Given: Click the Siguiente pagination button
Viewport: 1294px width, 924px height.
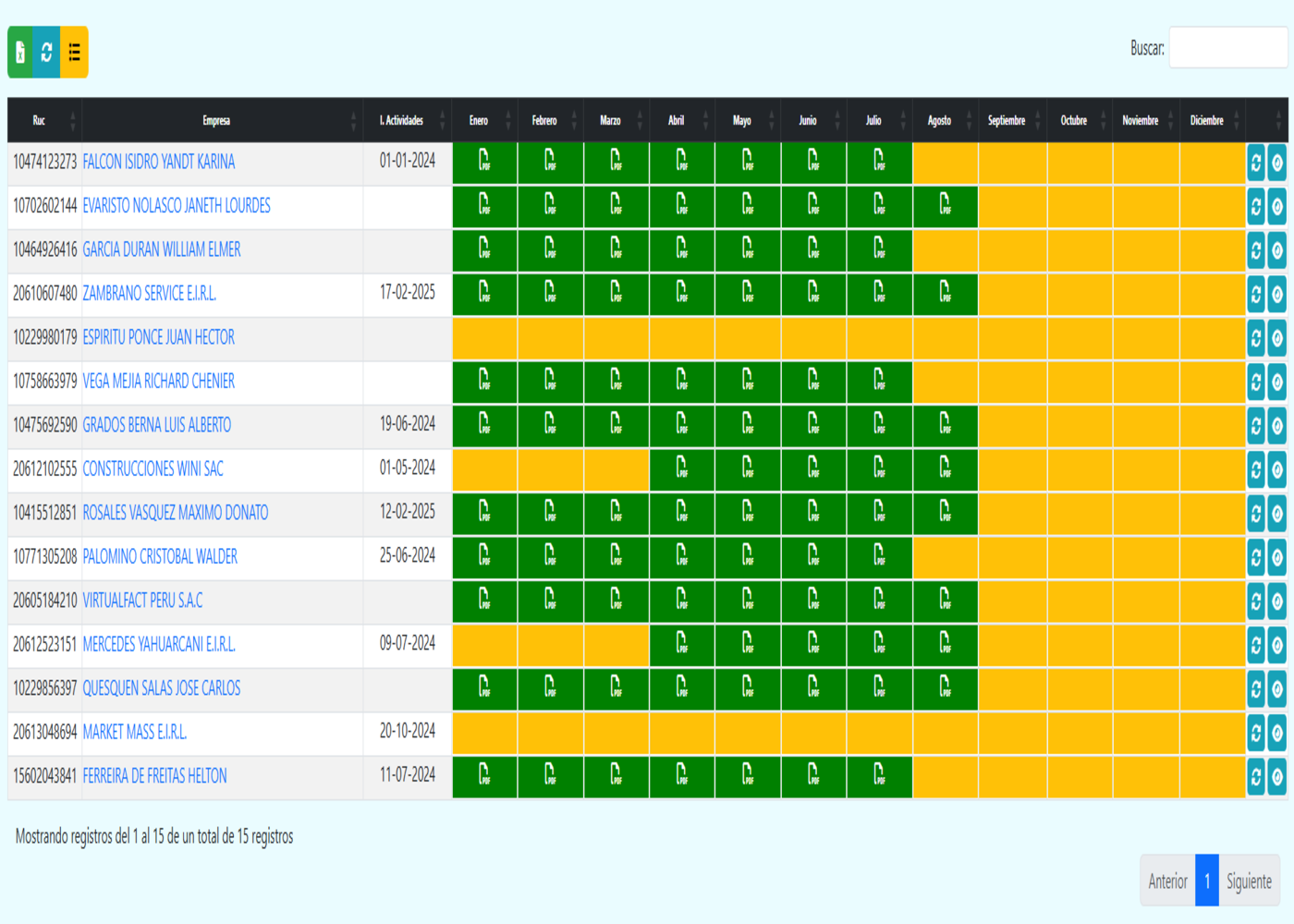Looking at the screenshot, I should tap(1249, 881).
